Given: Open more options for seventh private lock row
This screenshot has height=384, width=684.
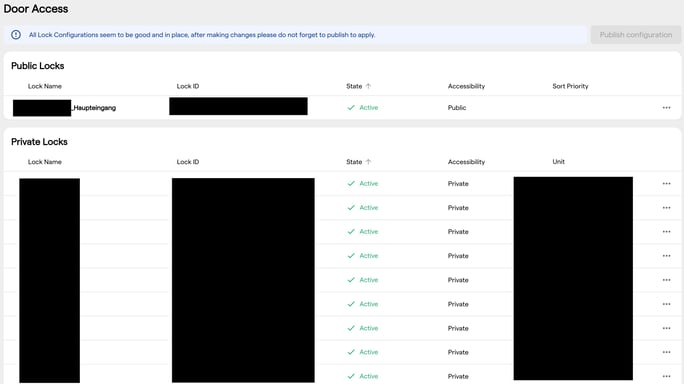Looking at the screenshot, I should click(666, 328).
